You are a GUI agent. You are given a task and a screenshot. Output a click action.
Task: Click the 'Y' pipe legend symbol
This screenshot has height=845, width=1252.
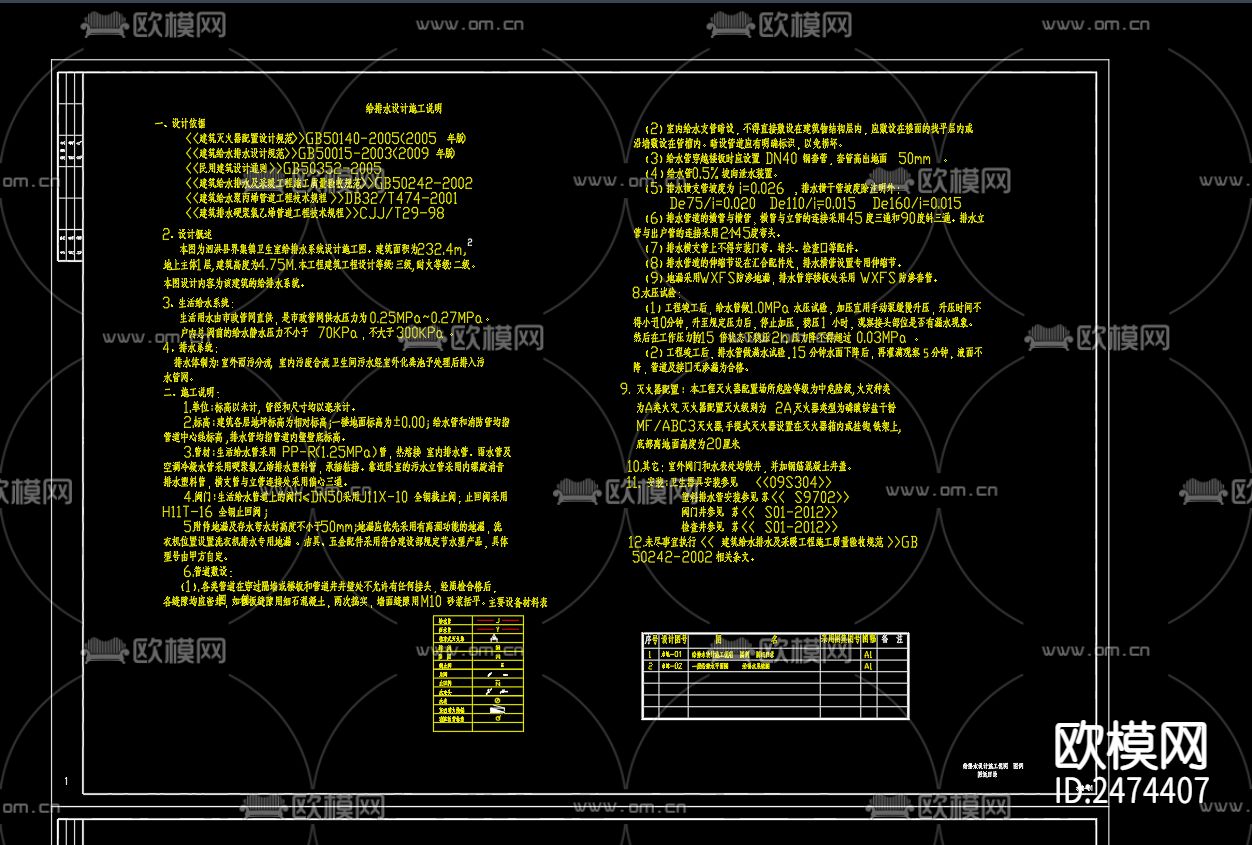(x=497, y=630)
